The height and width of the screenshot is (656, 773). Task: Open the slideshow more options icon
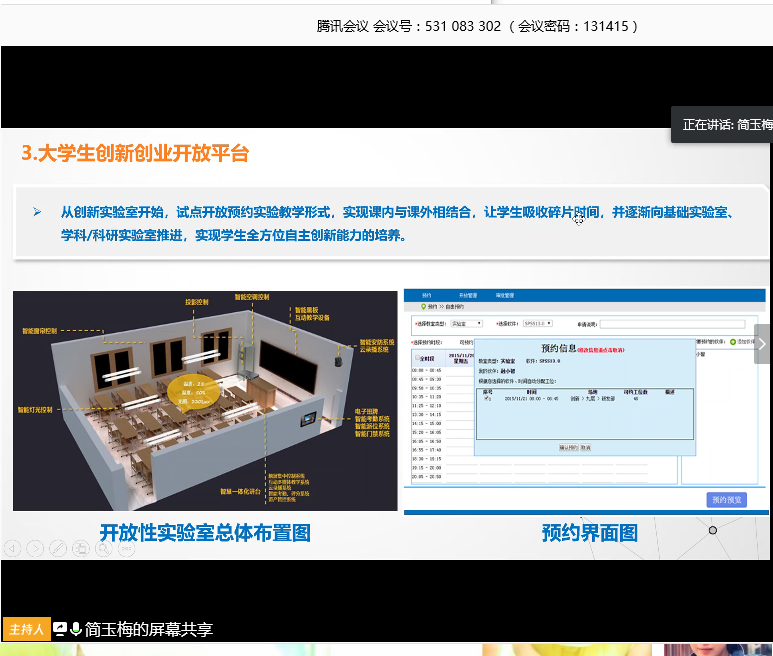127,548
